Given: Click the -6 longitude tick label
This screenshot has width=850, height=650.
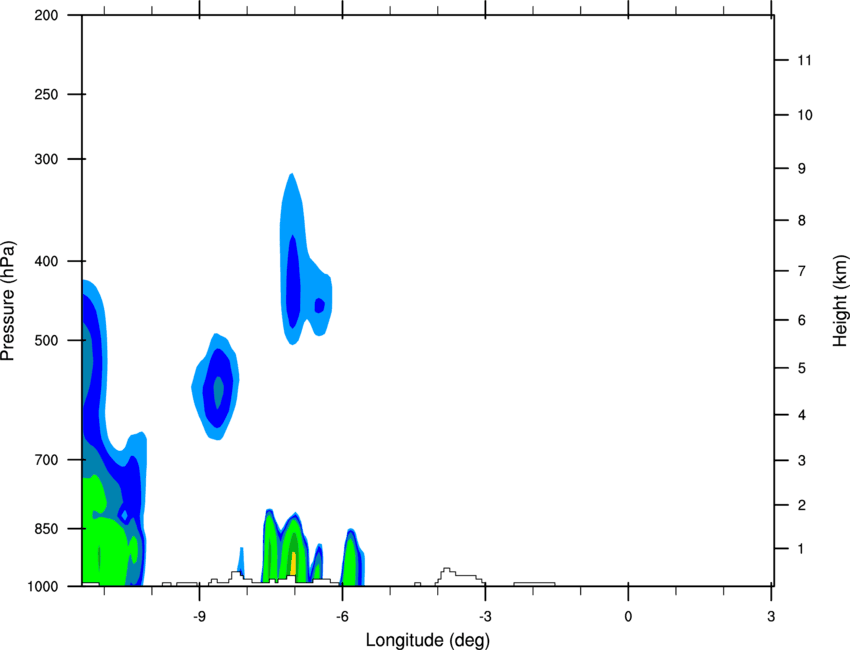Looking at the screenshot, I should 342,617.
